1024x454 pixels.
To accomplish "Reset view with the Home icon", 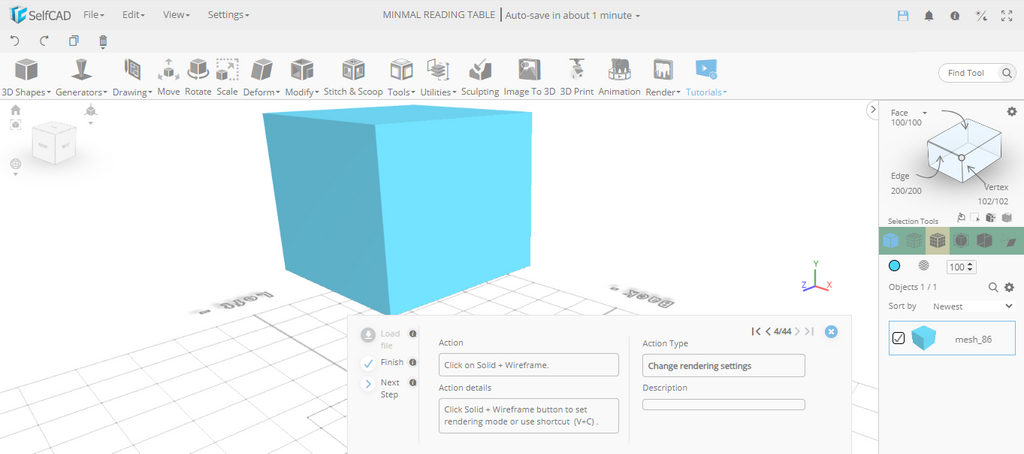I will pyautogui.click(x=16, y=110).
